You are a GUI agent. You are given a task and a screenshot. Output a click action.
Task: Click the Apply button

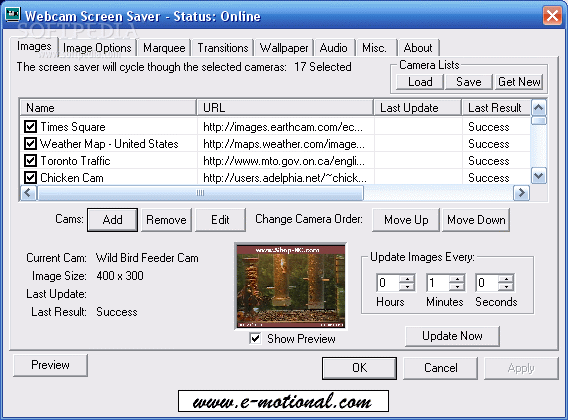coord(521,368)
